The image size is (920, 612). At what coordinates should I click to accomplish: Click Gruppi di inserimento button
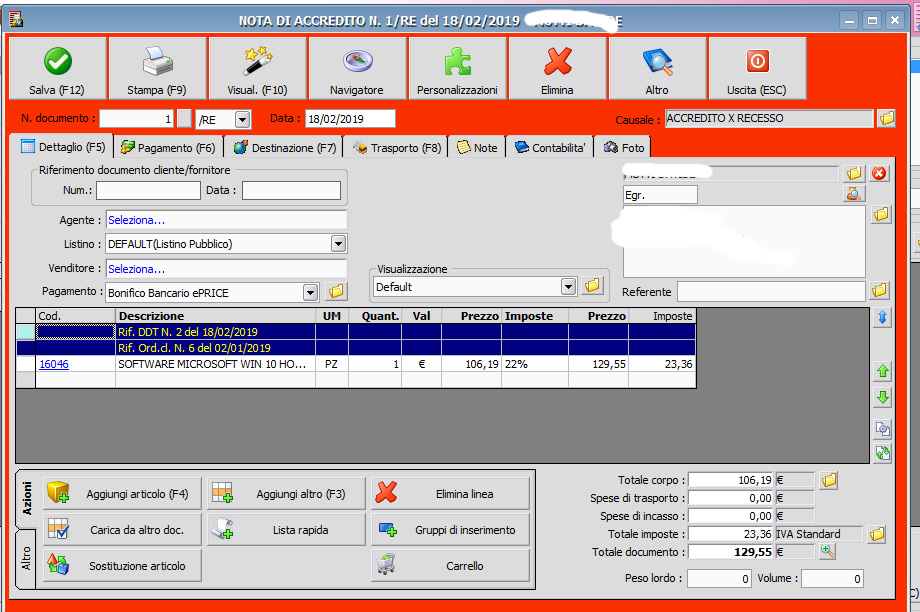click(x=450, y=529)
